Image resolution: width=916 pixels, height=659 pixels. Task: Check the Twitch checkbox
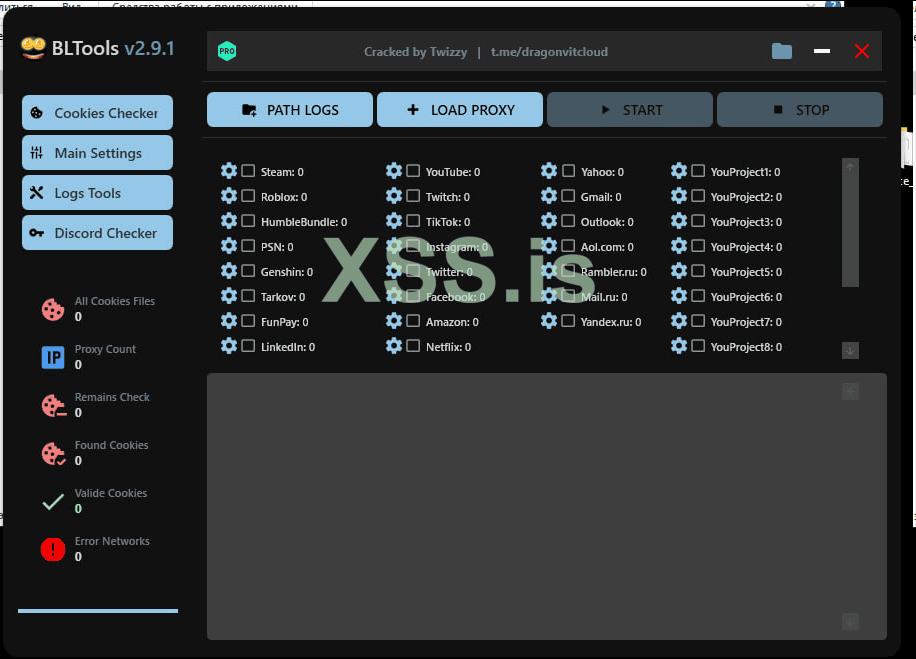(x=413, y=196)
